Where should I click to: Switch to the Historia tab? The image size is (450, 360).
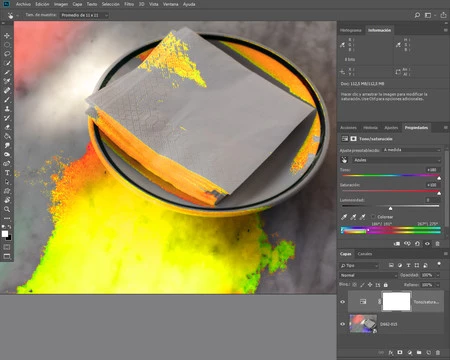(370, 128)
